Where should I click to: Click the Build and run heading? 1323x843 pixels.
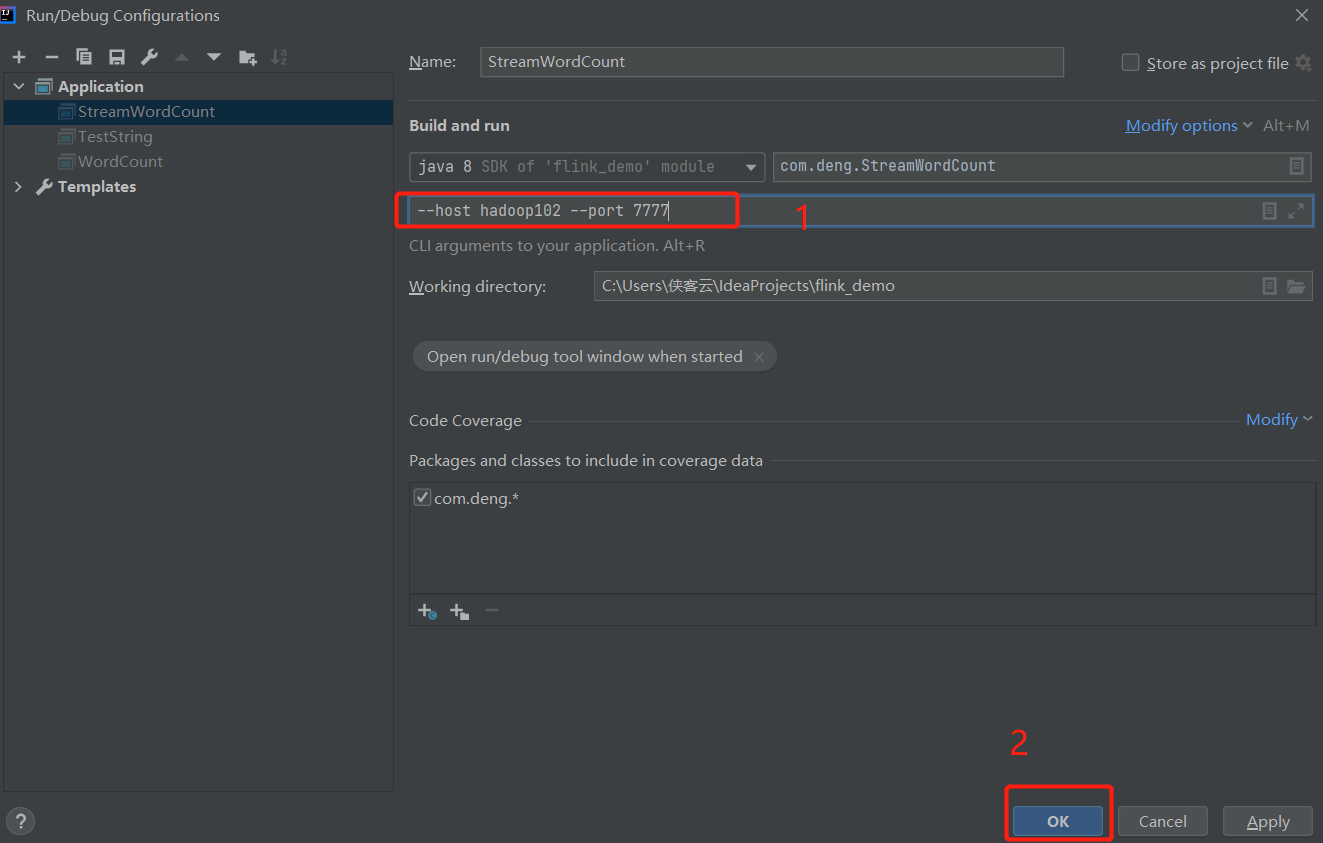click(459, 126)
